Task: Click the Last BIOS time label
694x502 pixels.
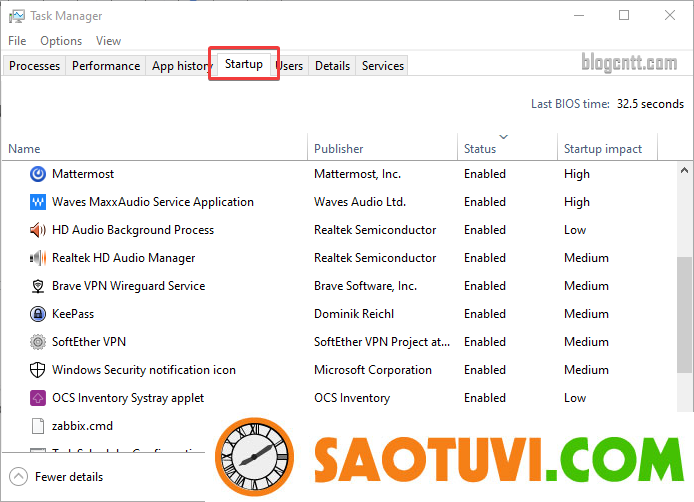Action: tap(570, 104)
